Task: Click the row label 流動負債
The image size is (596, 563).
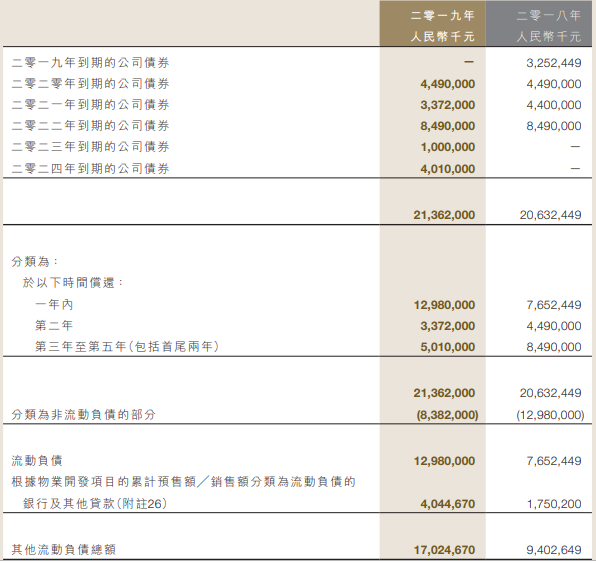Action: click(37, 461)
